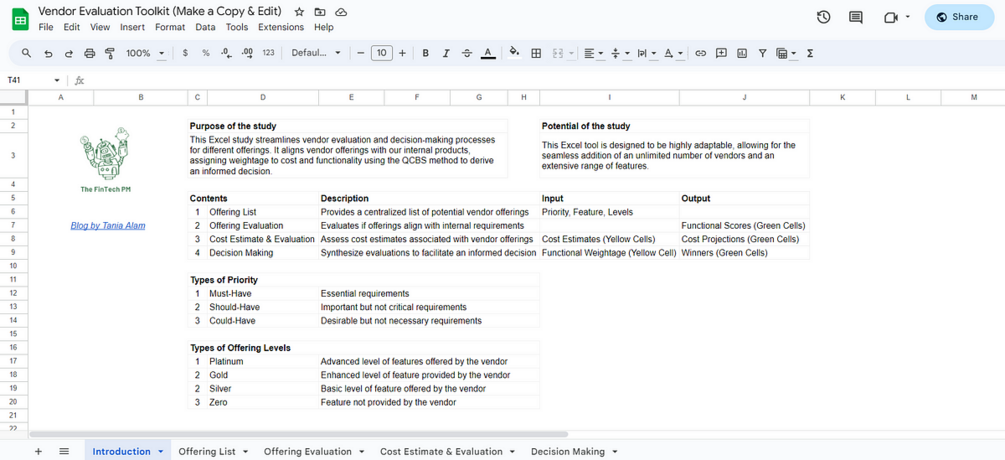The width and height of the screenshot is (1005, 460).
Task: Increase the font size
Action: pos(403,53)
